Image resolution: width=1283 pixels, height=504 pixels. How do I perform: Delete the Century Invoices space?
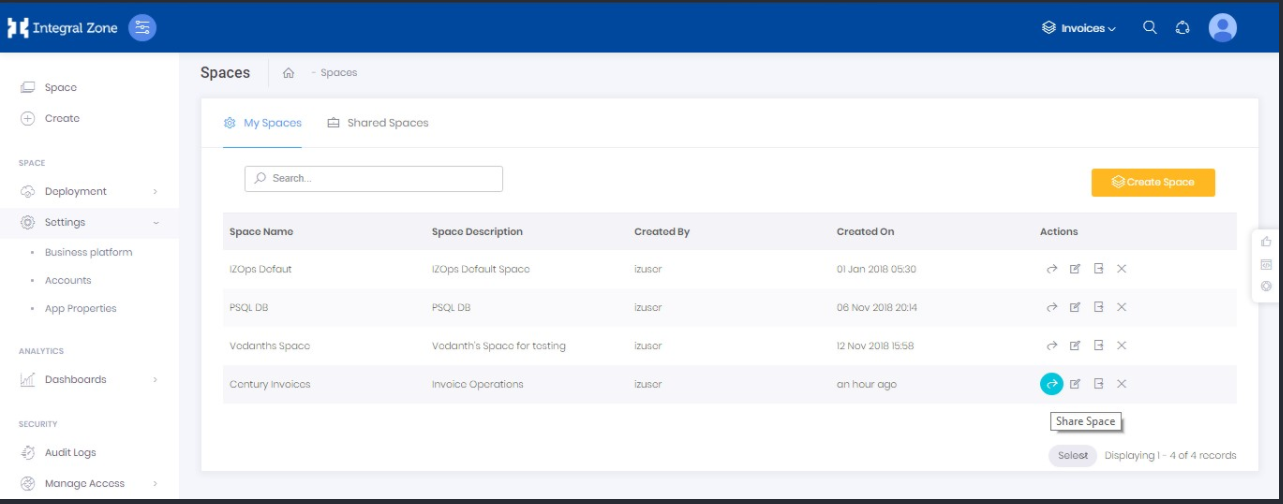click(1121, 384)
